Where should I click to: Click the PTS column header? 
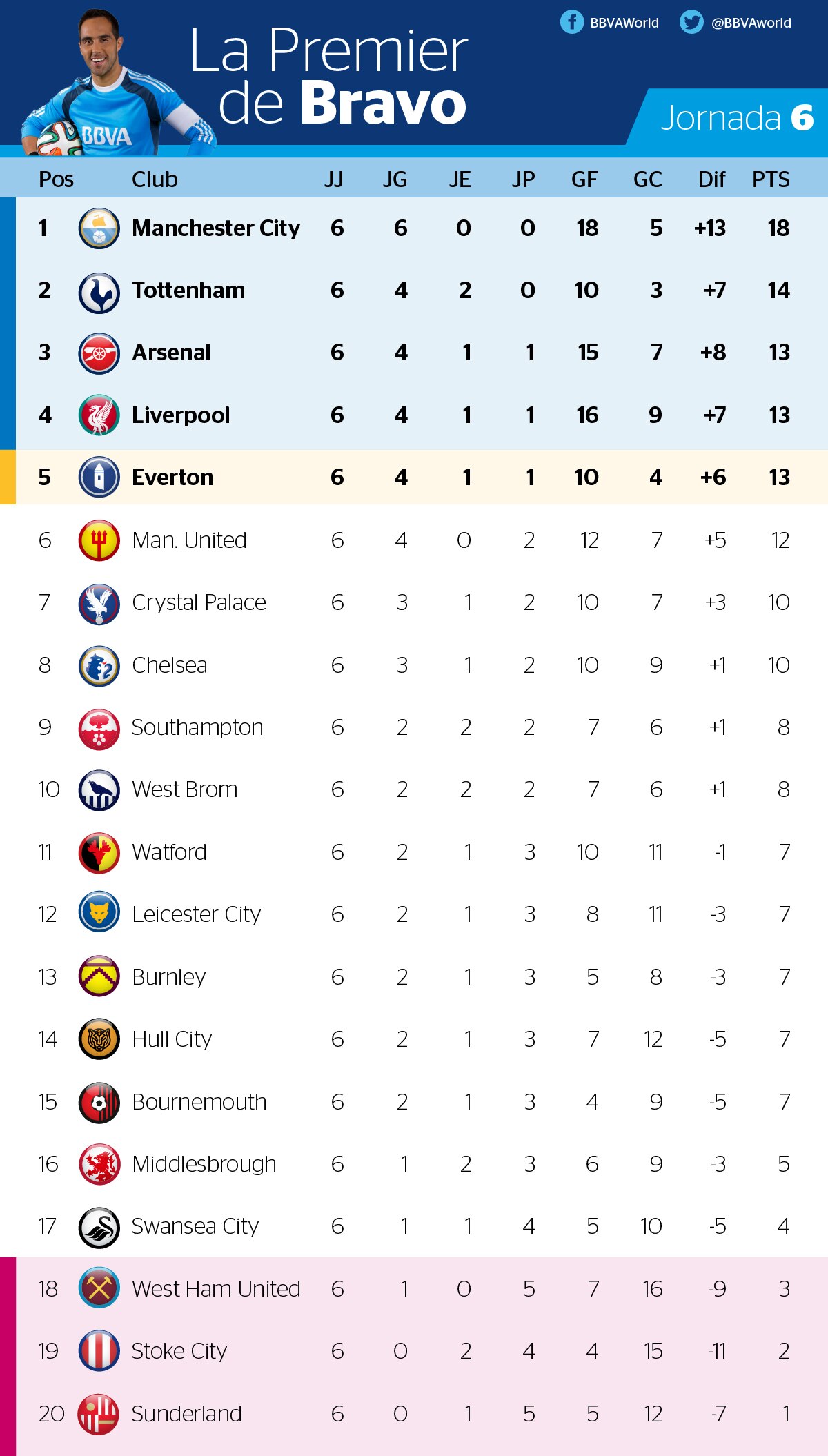[771, 179]
